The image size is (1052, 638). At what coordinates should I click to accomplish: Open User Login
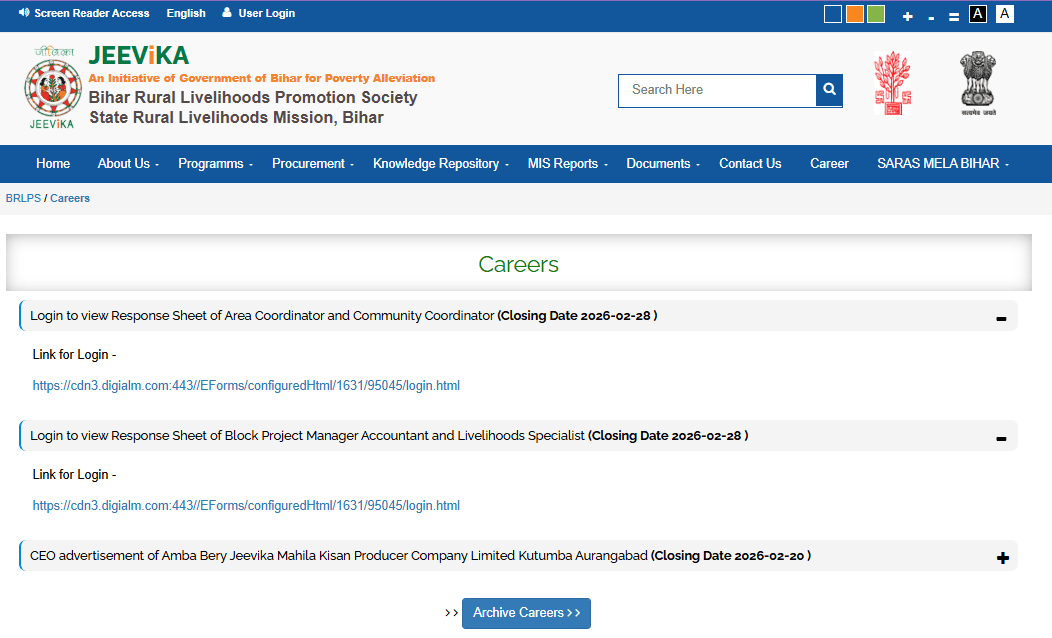click(258, 13)
